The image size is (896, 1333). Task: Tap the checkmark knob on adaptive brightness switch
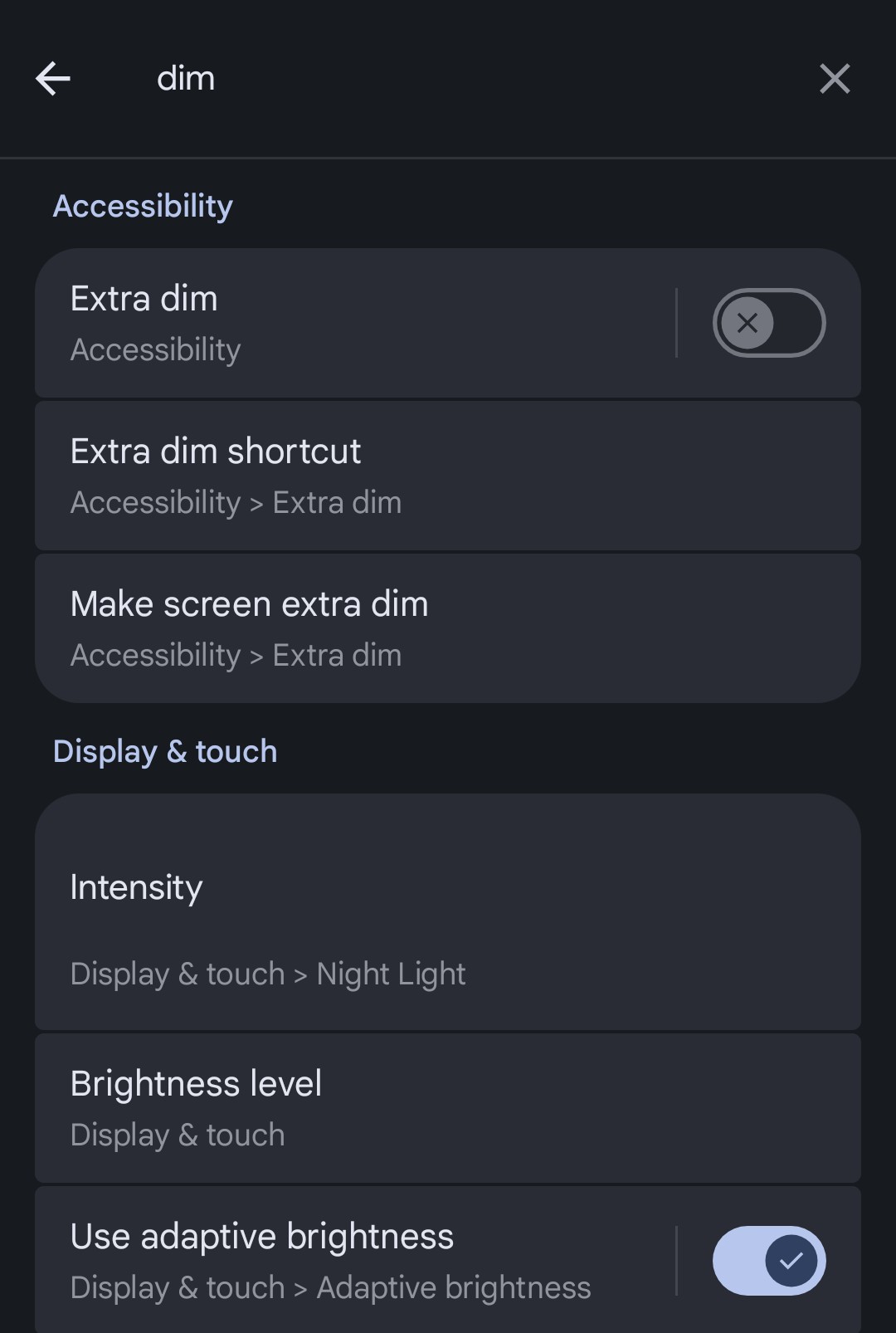pos(791,1261)
